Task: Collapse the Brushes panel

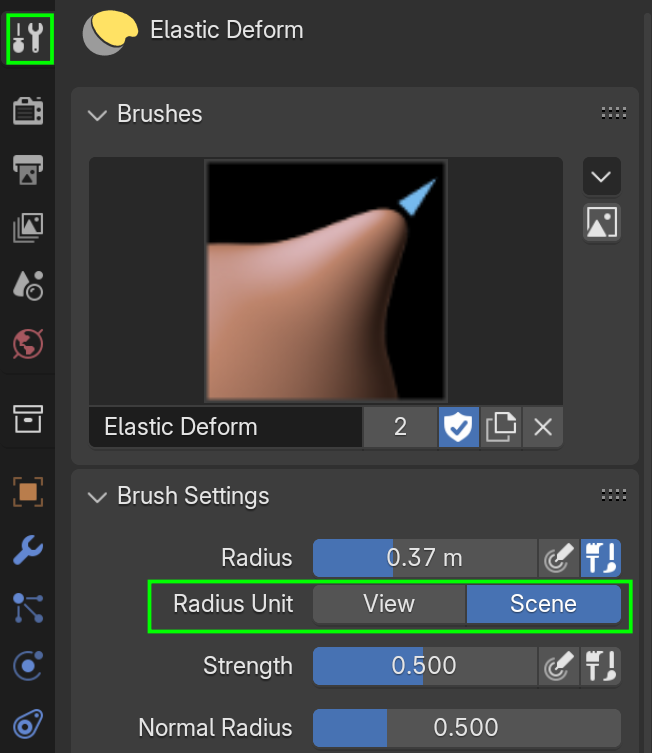Action: [97, 115]
